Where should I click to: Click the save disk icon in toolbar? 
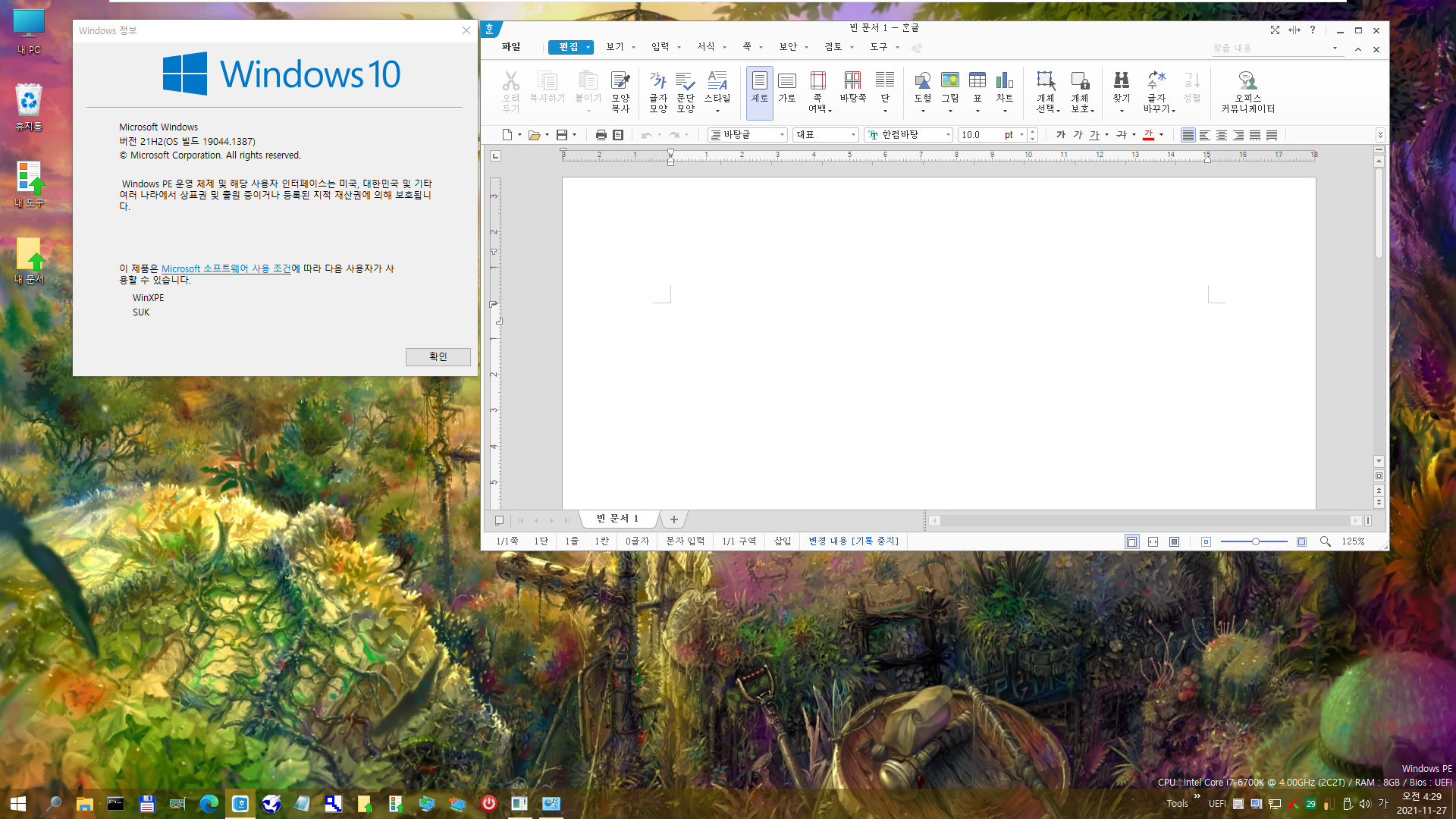(562, 135)
